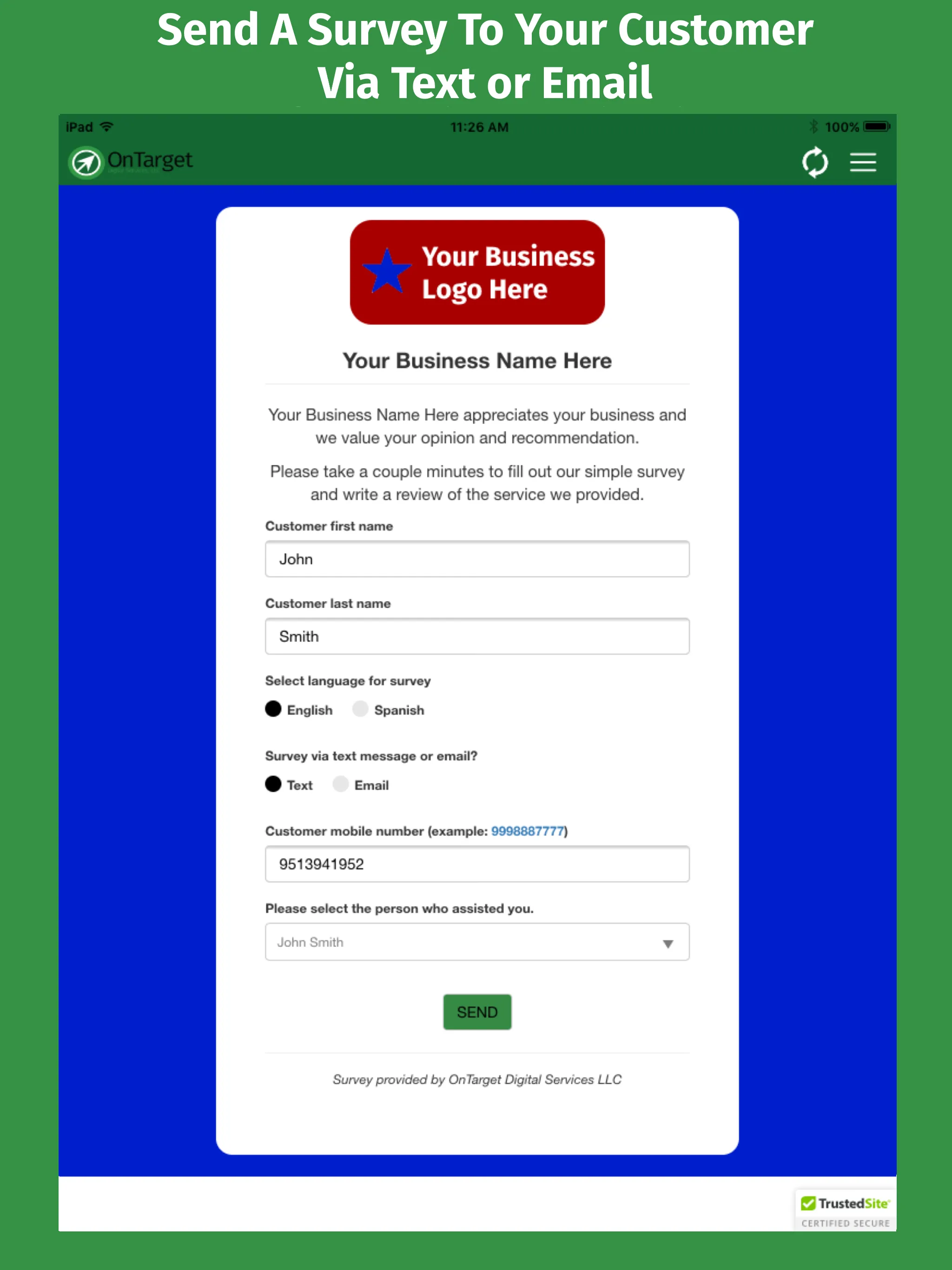Screen dimensions: 952x1270
Task: Tap the SEND button
Action: point(477,1012)
